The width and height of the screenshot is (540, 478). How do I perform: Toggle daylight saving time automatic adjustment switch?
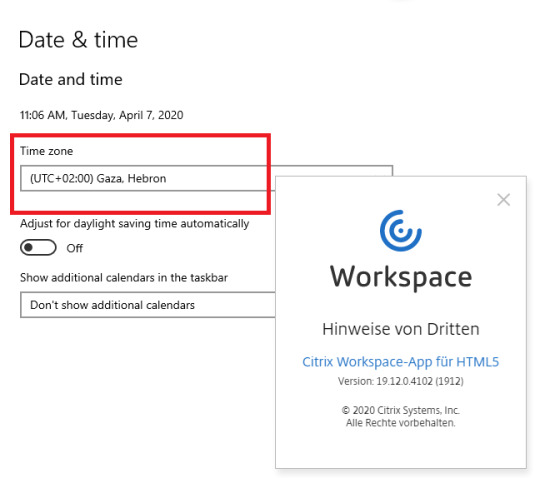point(38,248)
